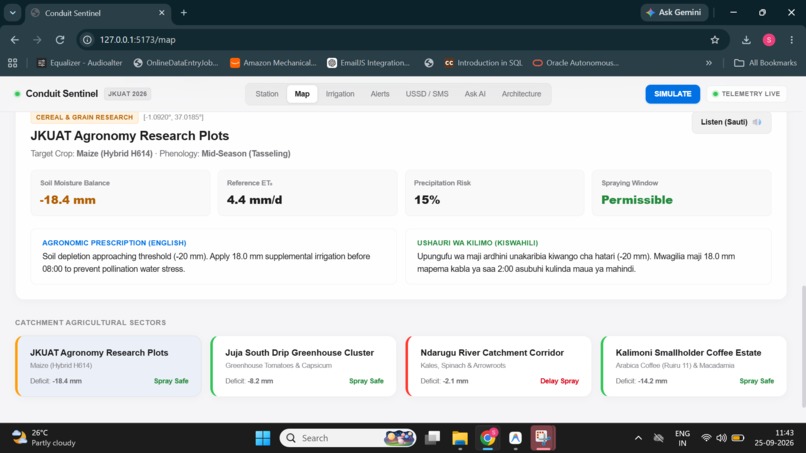Open the OnlineDataEntryJob bookmark
The width and height of the screenshot is (806, 453).
pos(176,63)
